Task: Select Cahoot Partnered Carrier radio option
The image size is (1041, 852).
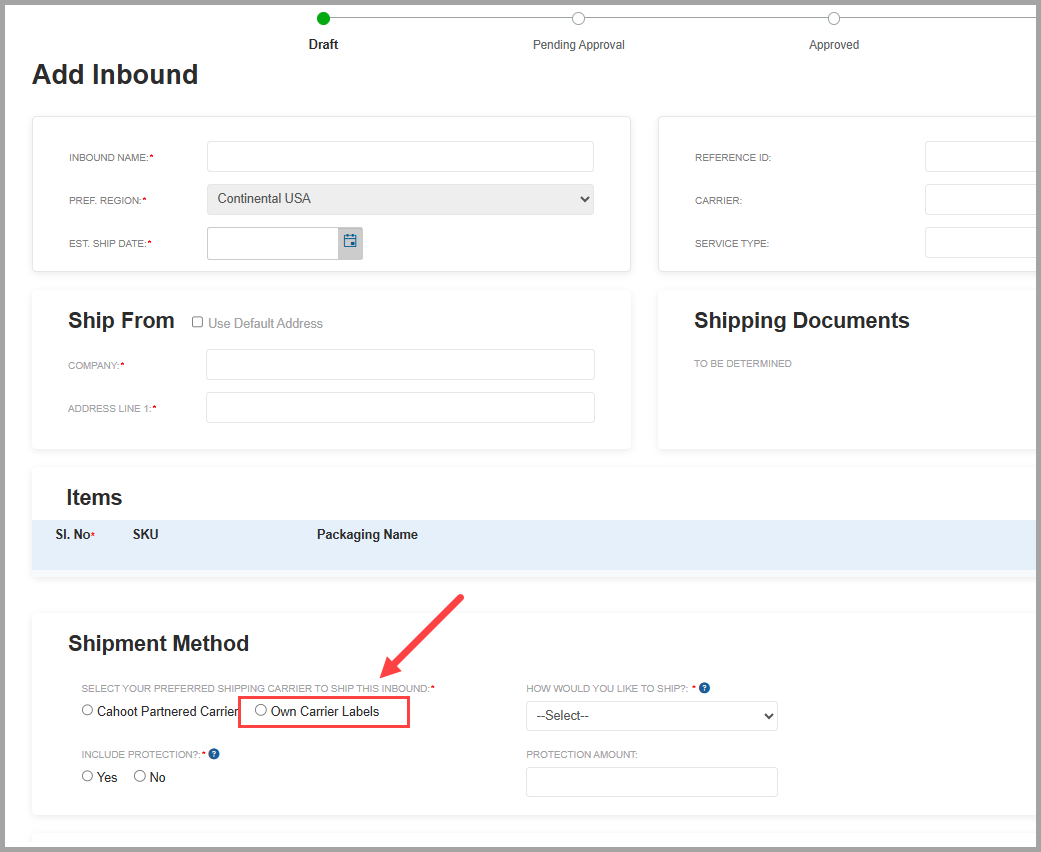Action: pyautogui.click(x=87, y=710)
